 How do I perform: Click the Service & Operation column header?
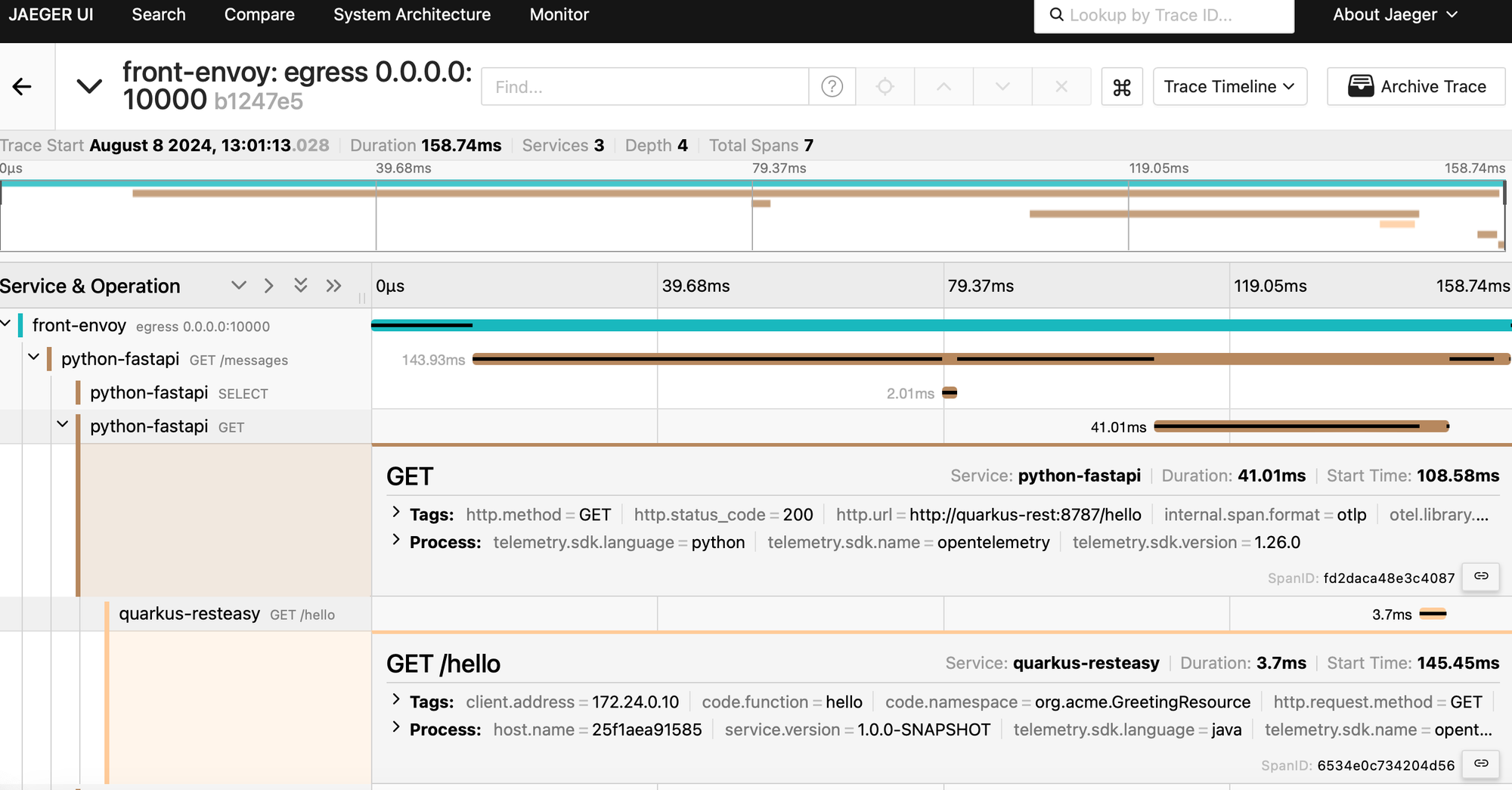pos(90,286)
